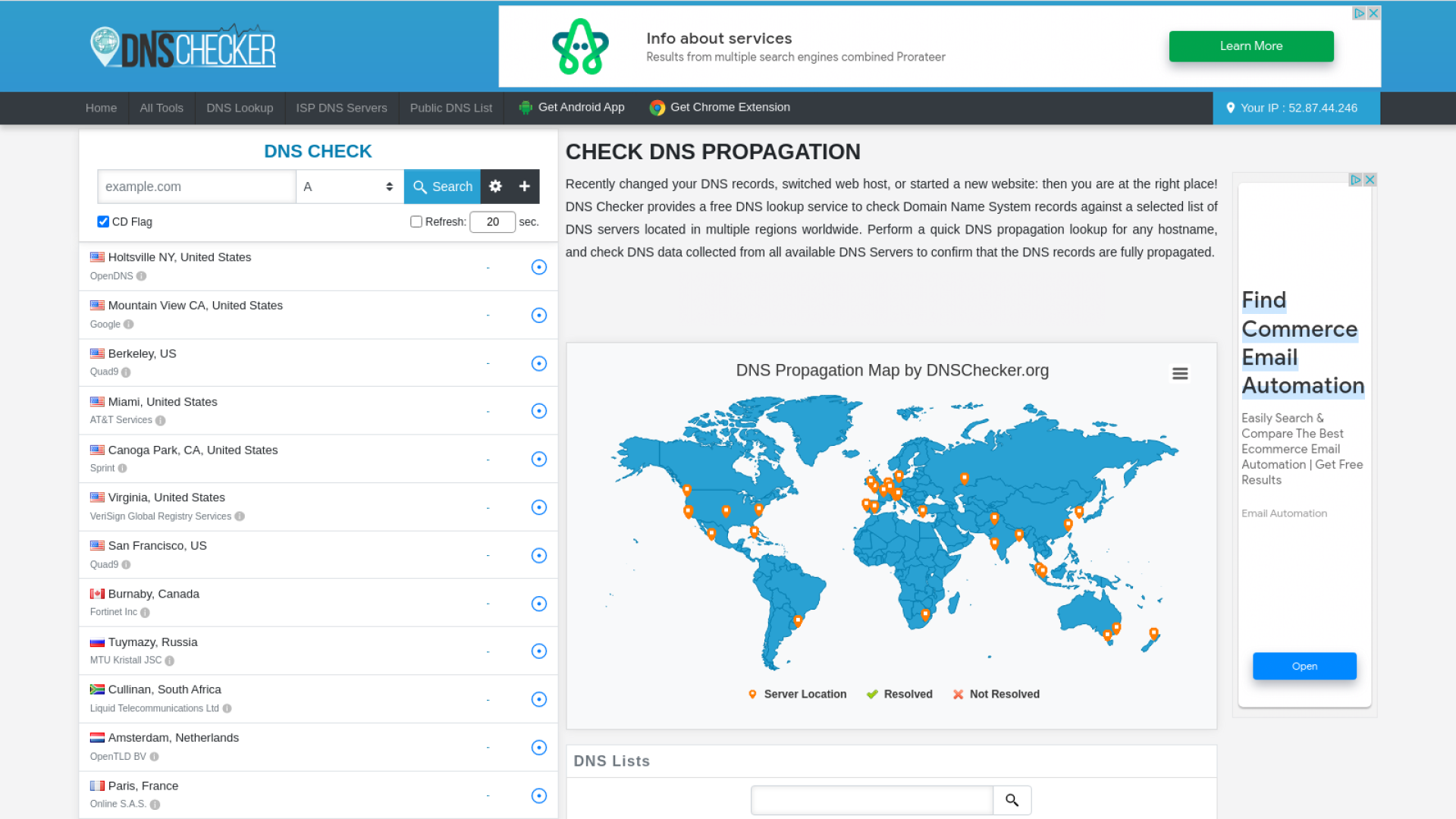Click the target icon for Burnaby Canada server
The image size is (1456, 819).
point(538,603)
